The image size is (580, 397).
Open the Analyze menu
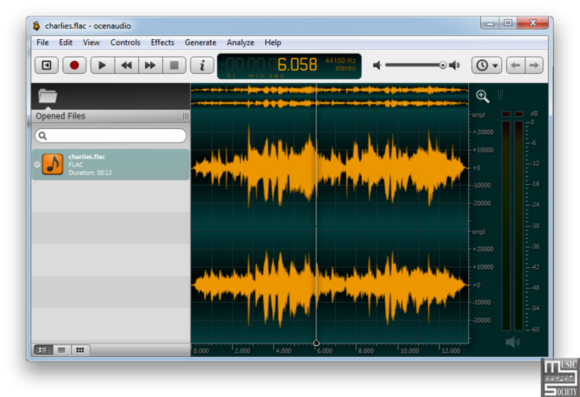tap(240, 43)
